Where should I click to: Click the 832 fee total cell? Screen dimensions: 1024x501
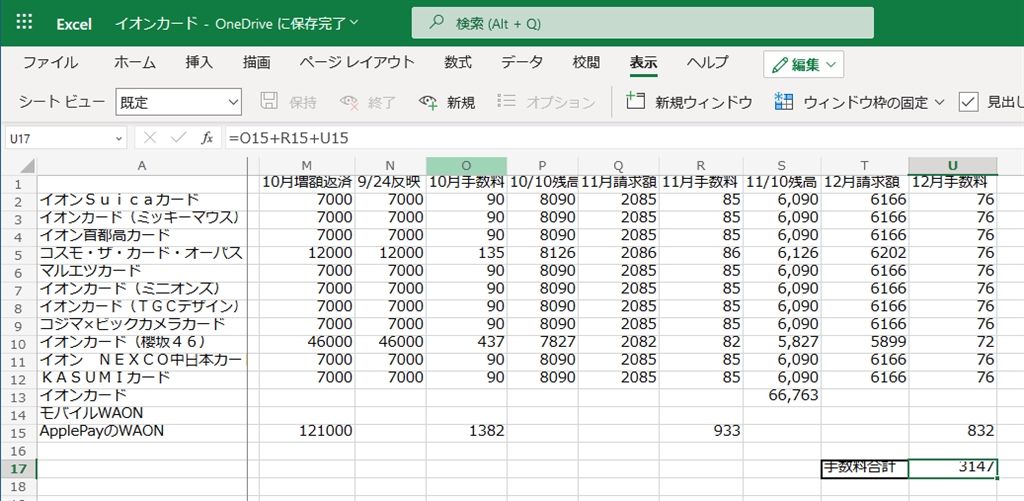click(953, 431)
